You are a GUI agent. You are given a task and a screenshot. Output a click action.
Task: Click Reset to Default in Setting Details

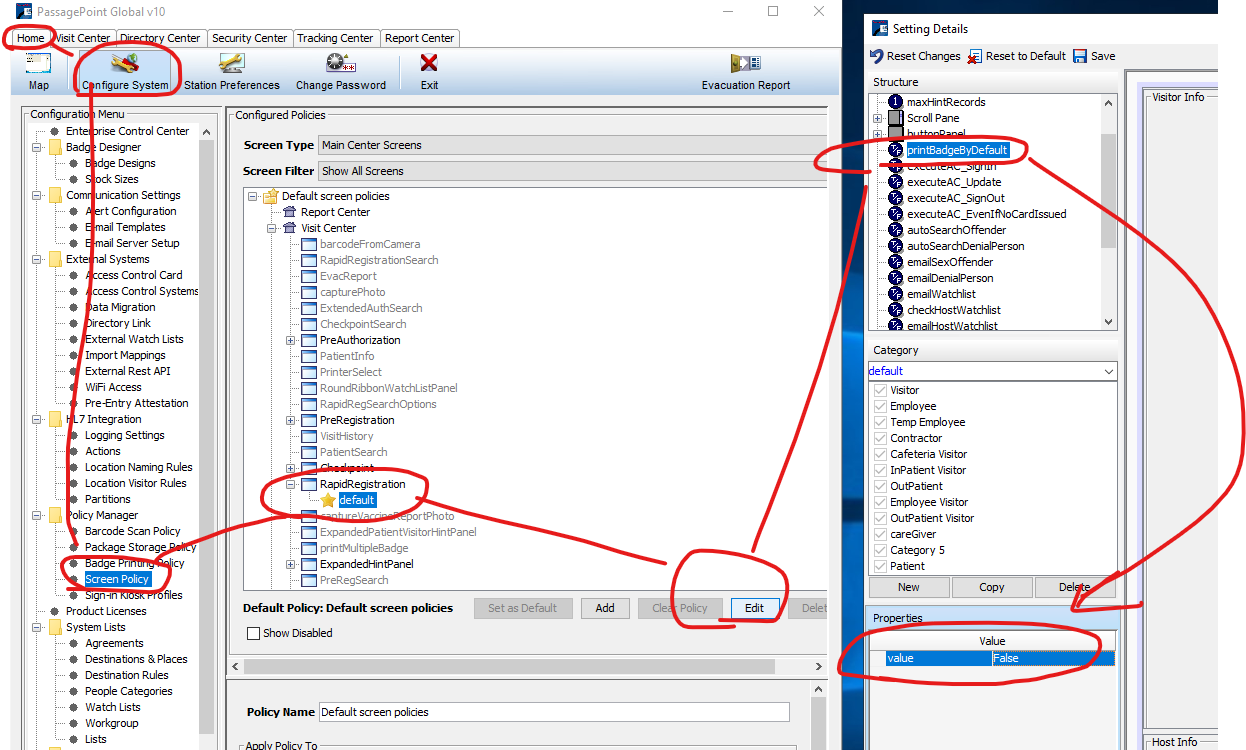(x=1017, y=56)
